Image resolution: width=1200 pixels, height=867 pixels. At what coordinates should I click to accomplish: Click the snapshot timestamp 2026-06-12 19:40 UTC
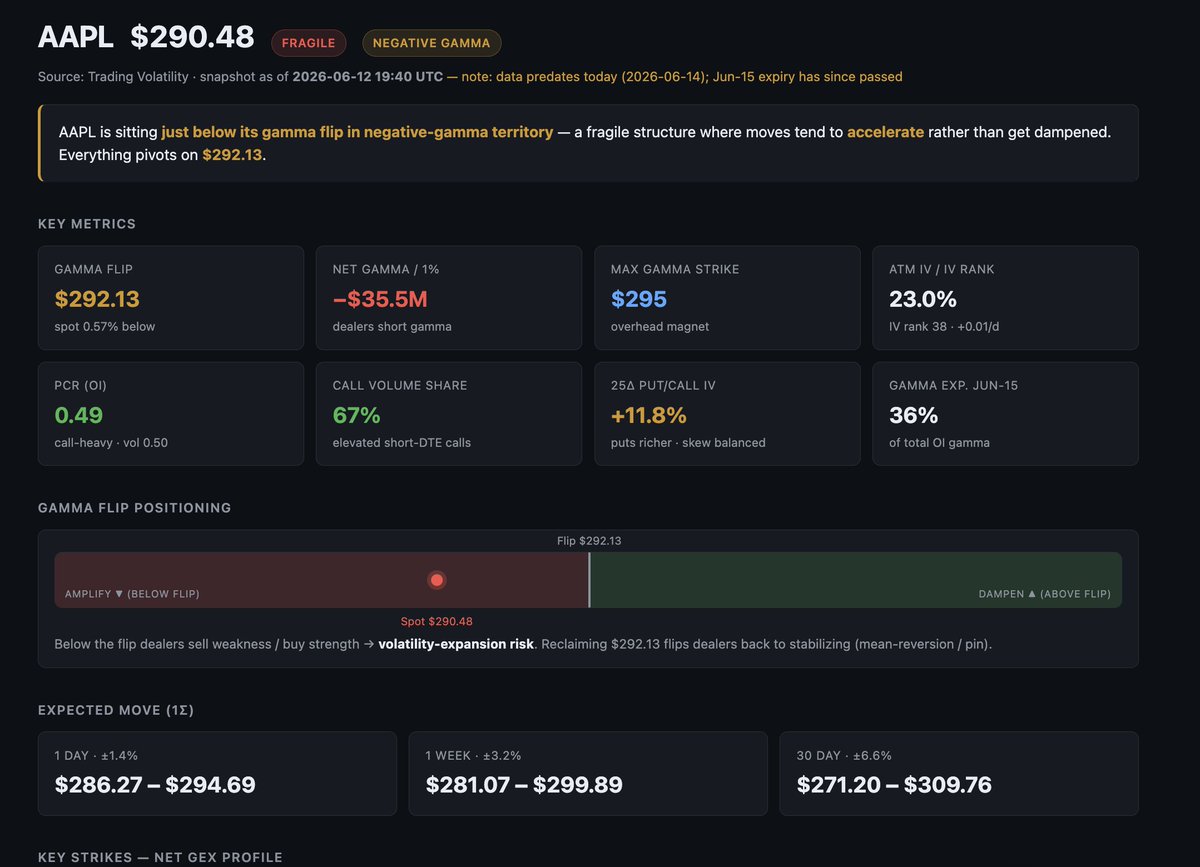point(367,77)
